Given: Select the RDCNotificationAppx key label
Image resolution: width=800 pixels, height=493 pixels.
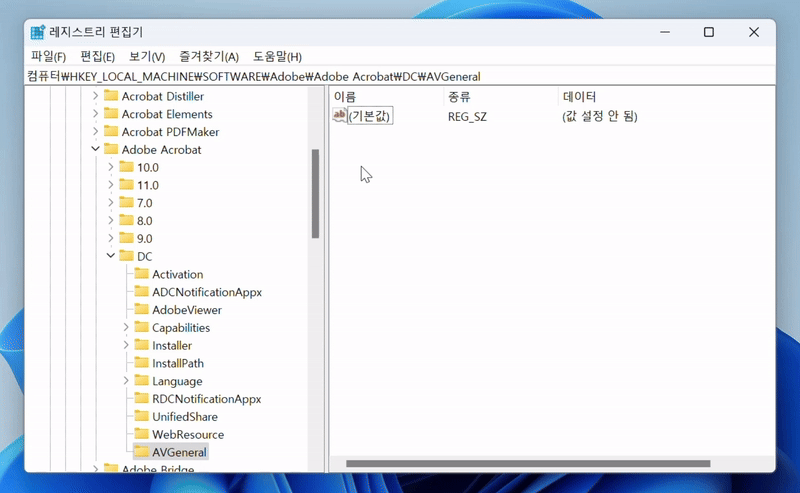Looking at the screenshot, I should pos(207,399).
